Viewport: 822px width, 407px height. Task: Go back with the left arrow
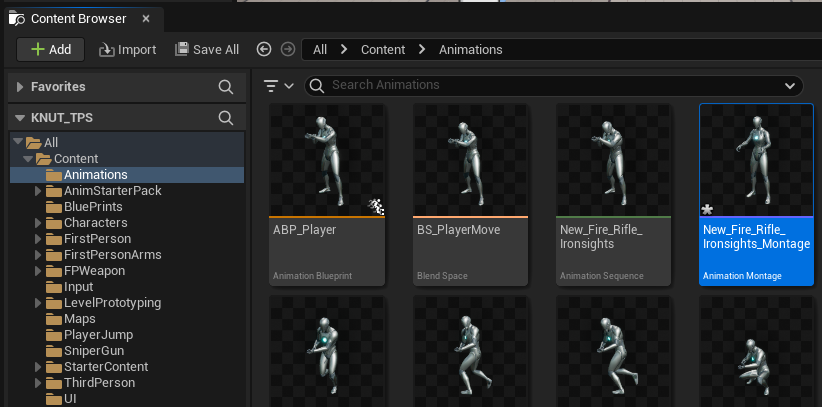point(264,49)
